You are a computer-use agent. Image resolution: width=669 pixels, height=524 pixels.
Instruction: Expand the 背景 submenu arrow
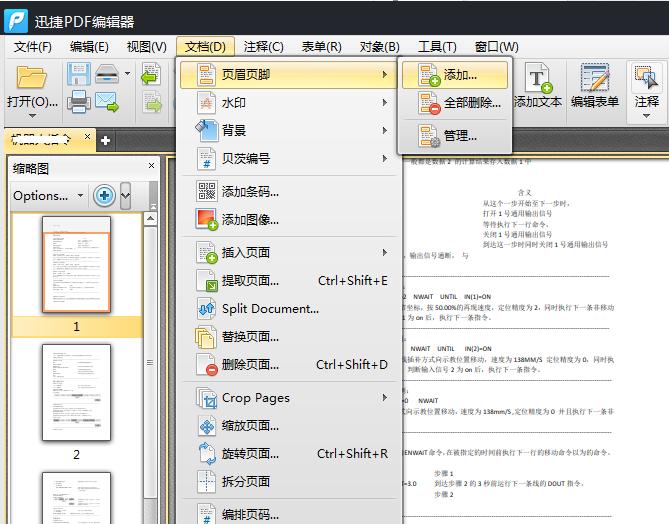tap(384, 130)
